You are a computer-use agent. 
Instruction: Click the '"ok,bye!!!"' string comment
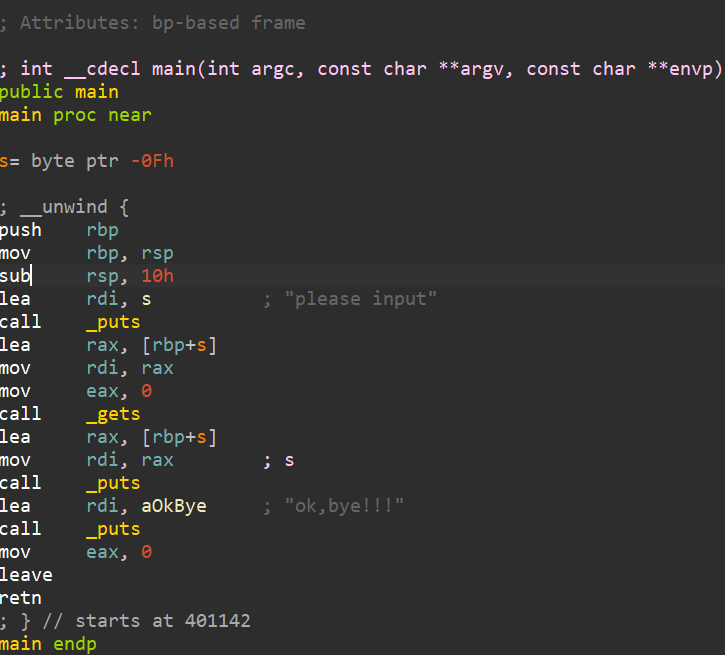point(344,506)
